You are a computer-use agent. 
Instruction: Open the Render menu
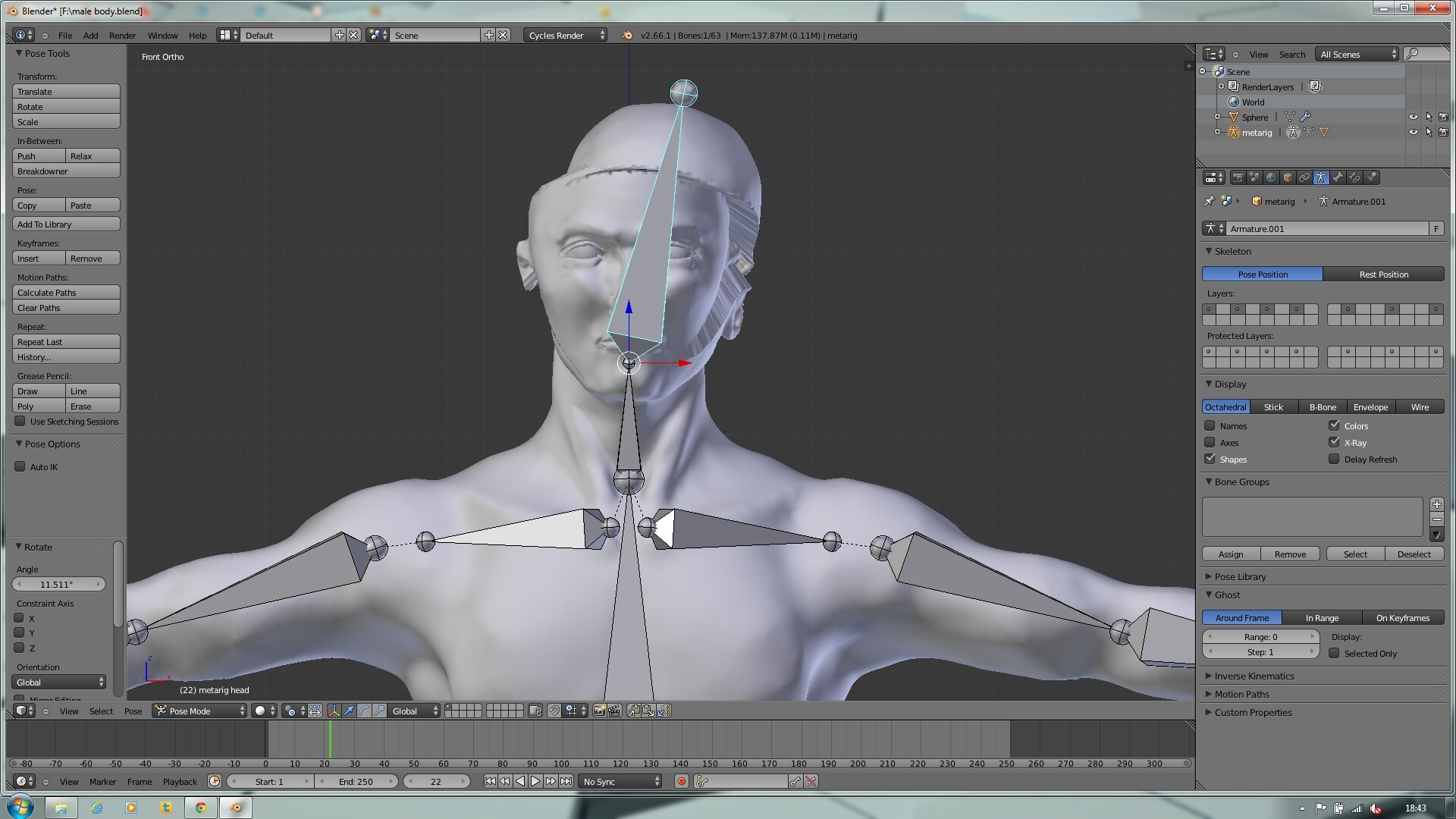(122, 35)
